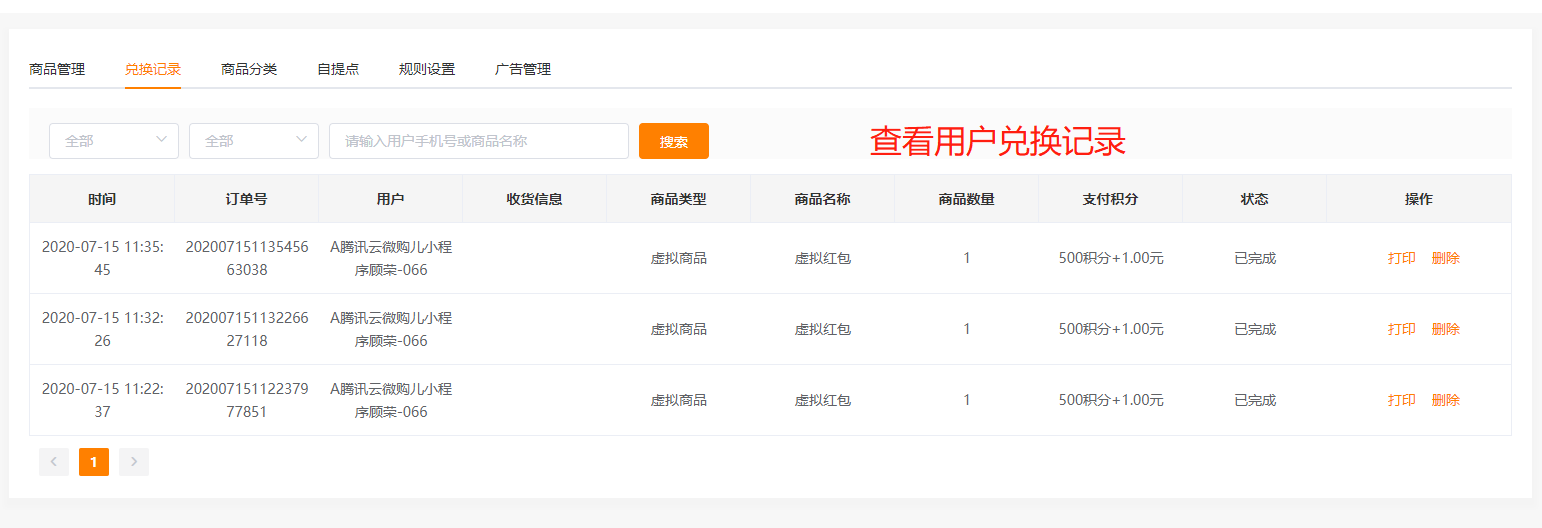The width and height of the screenshot is (1542, 528).
Task: Open 规则设置 tab
Action: tap(427, 69)
